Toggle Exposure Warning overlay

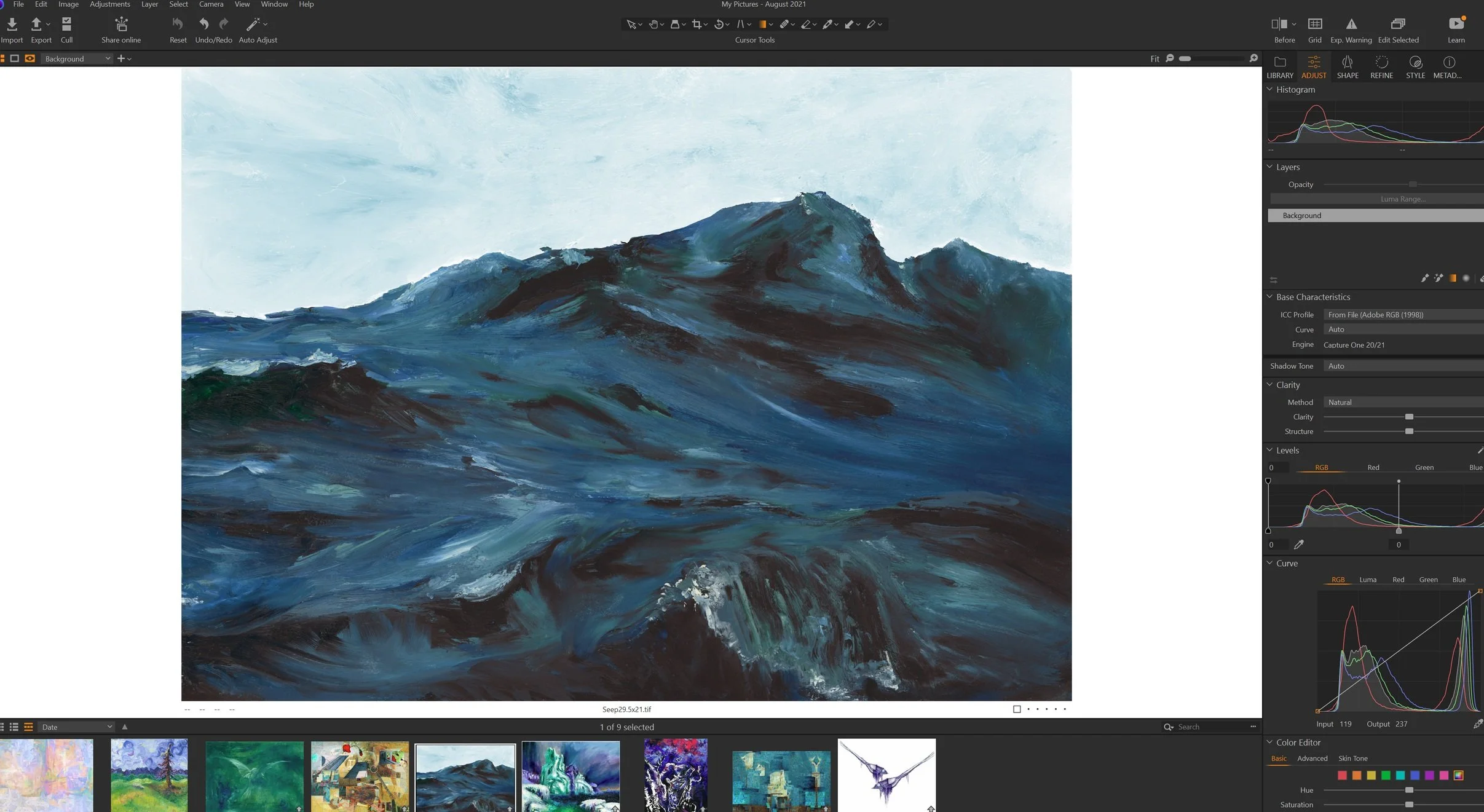pyautogui.click(x=1351, y=24)
